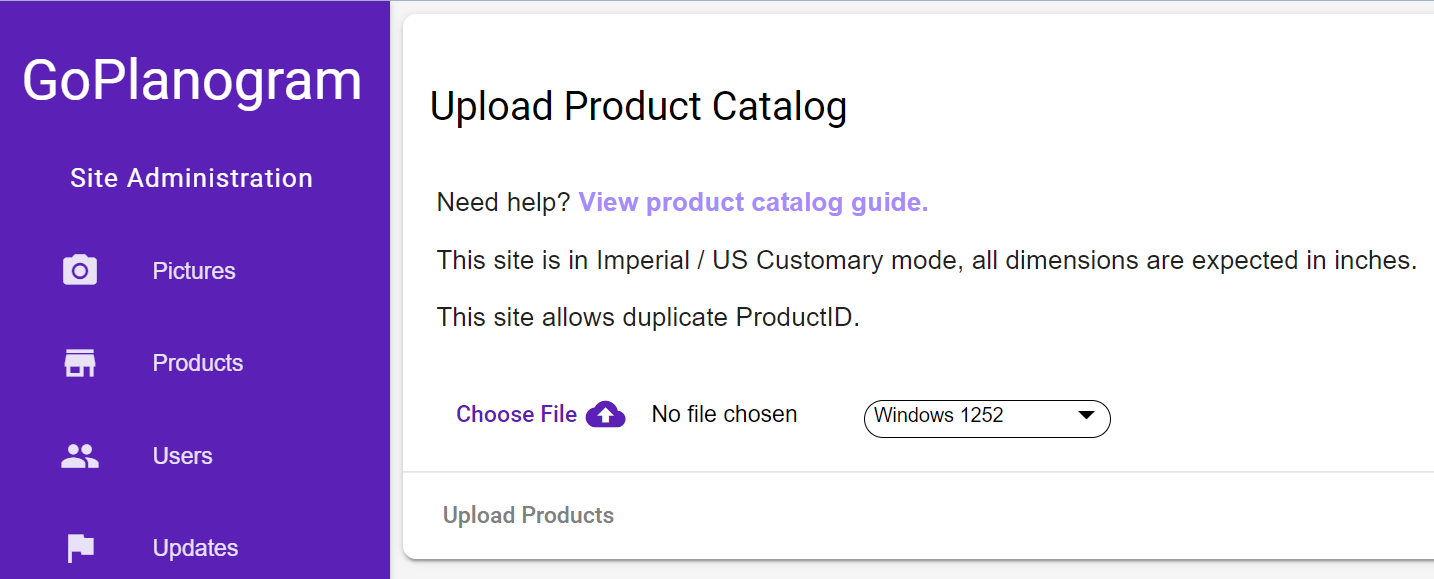Open the Pictures menu item
1434x579 pixels.
click(x=194, y=271)
